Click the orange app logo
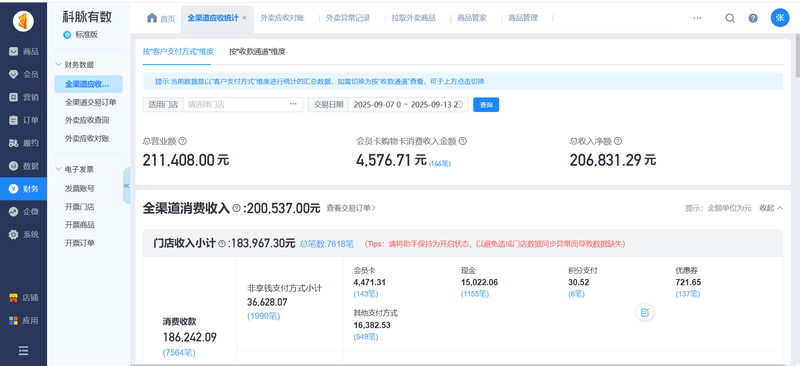 [x=23, y=21]
